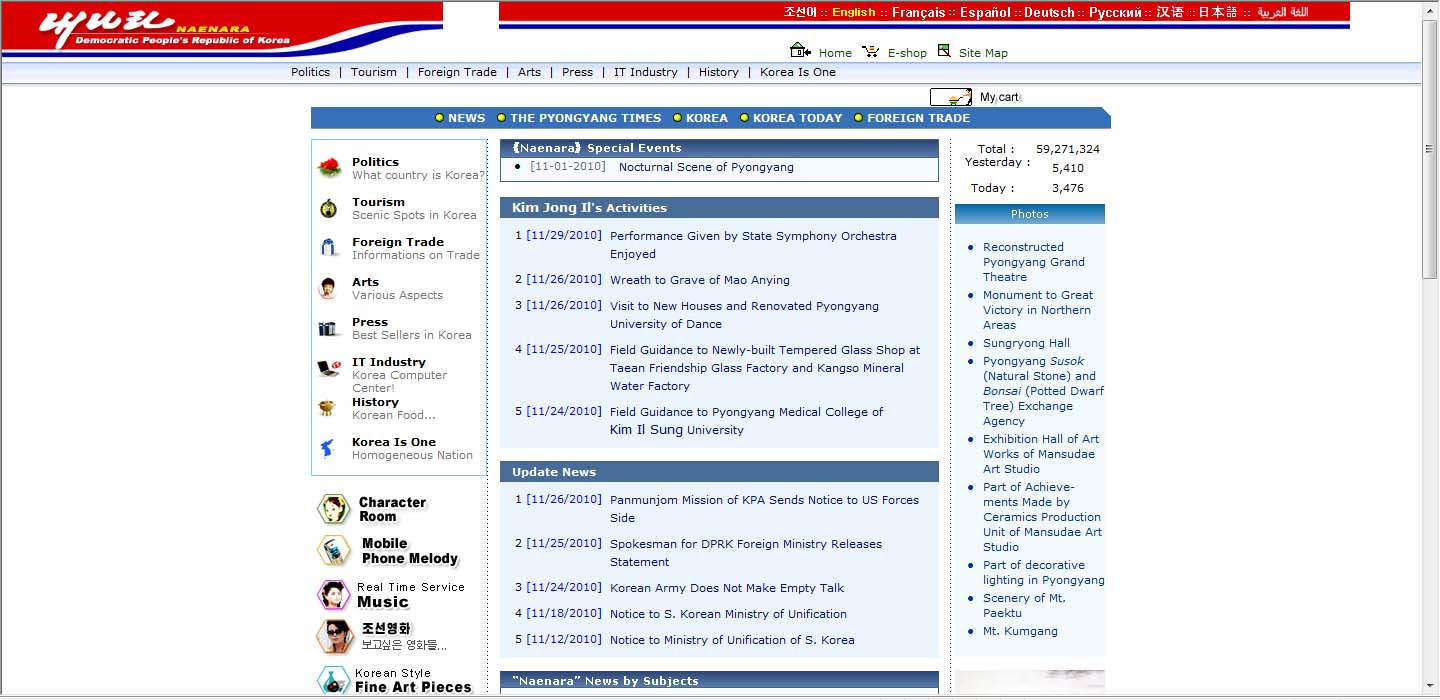1440x700 pixels.
Task: Select the IT Industry laptop icon
Action: tap(329, 368)
